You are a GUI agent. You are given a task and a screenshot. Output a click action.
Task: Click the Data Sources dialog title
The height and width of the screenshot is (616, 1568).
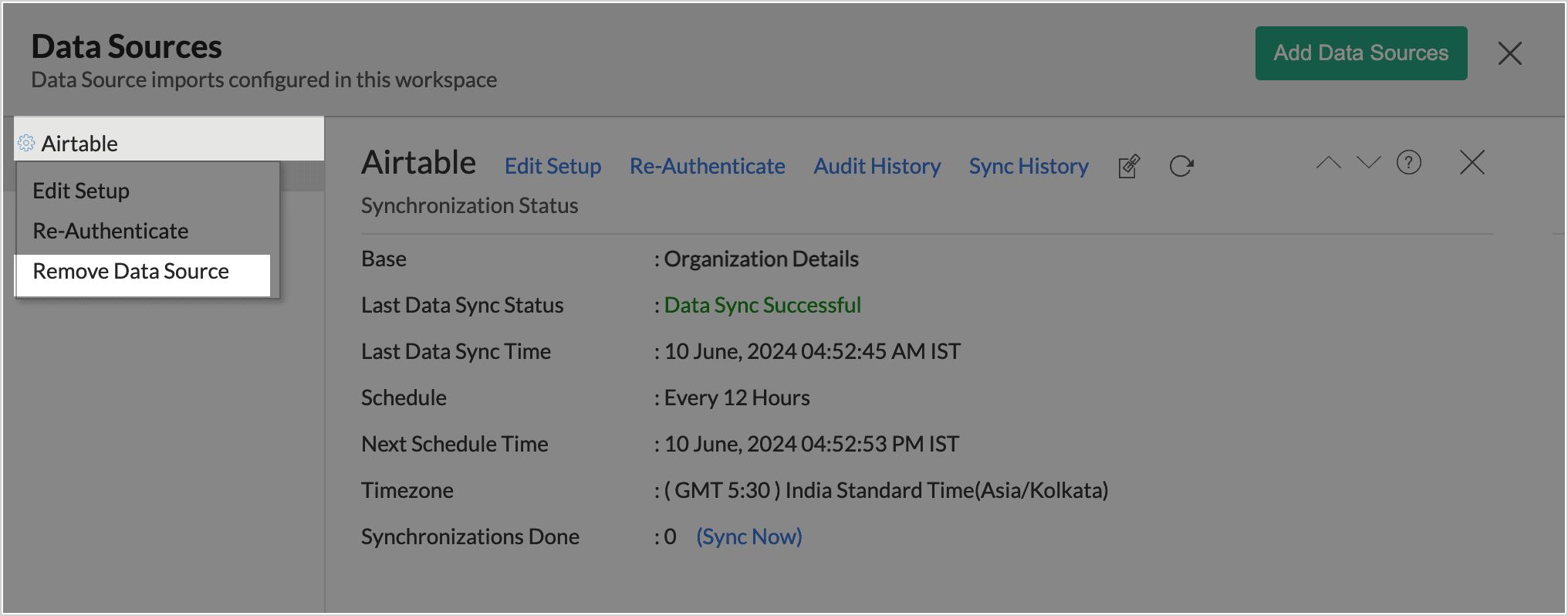[x=127, y=46]
